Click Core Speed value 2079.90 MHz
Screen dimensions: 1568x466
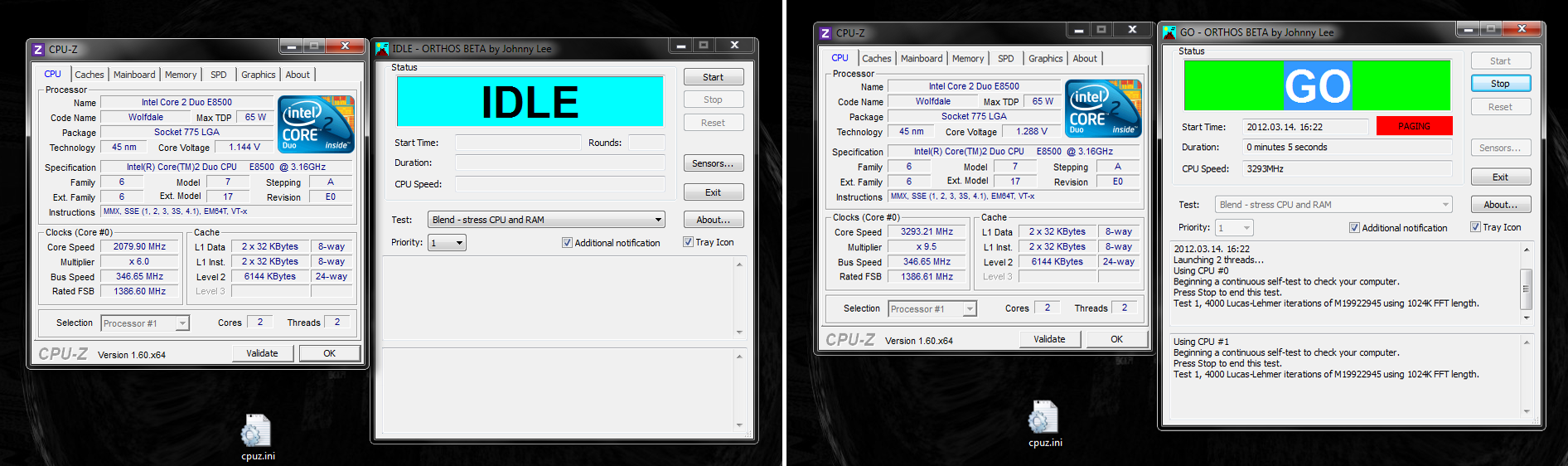coord(140,247)
